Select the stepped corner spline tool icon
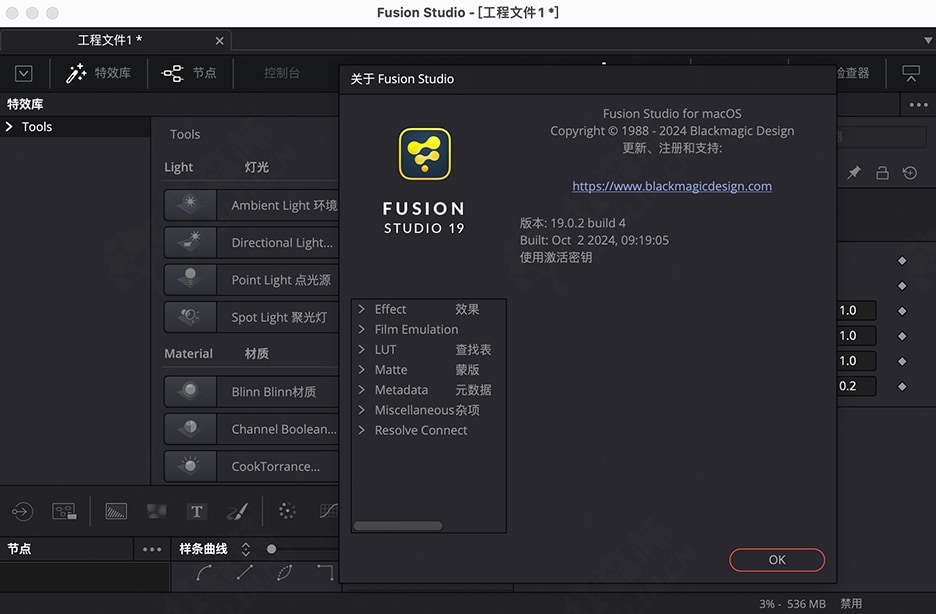The image size is (936, 614). 325,573
